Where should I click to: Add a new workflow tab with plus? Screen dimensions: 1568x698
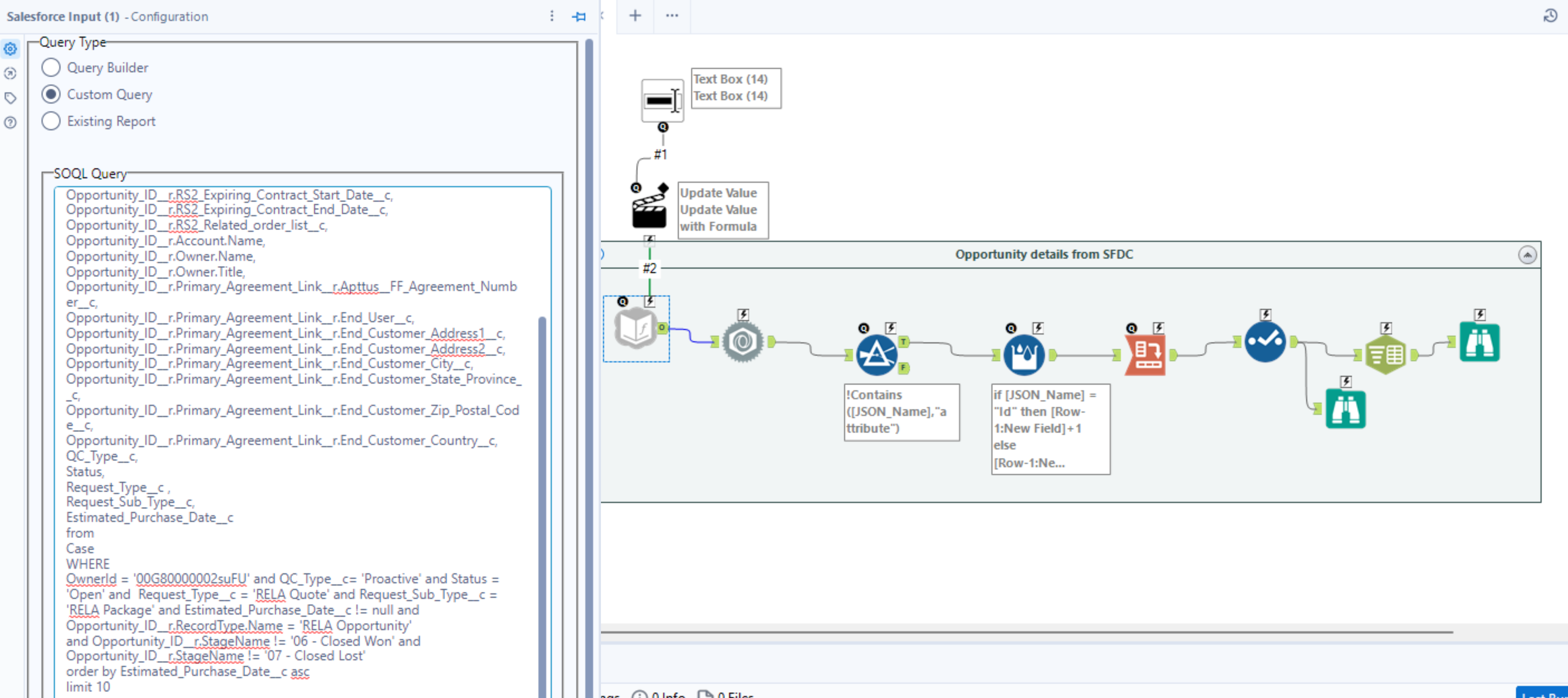click(x=635, y=16)
